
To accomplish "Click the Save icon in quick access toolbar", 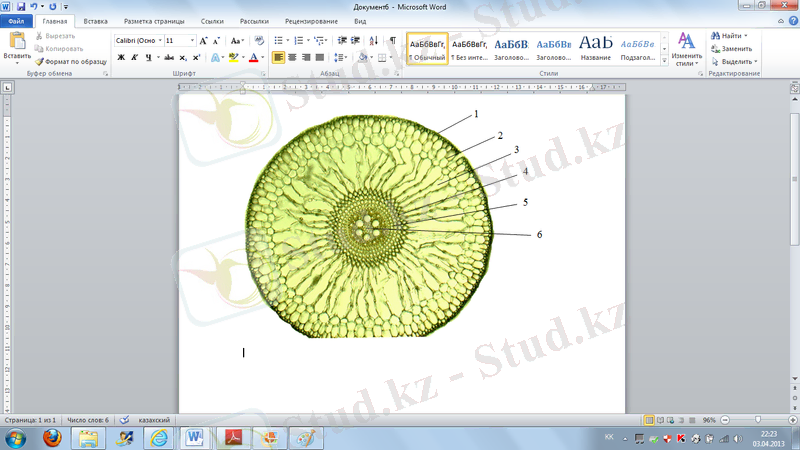I will click(x=20, y=6).
